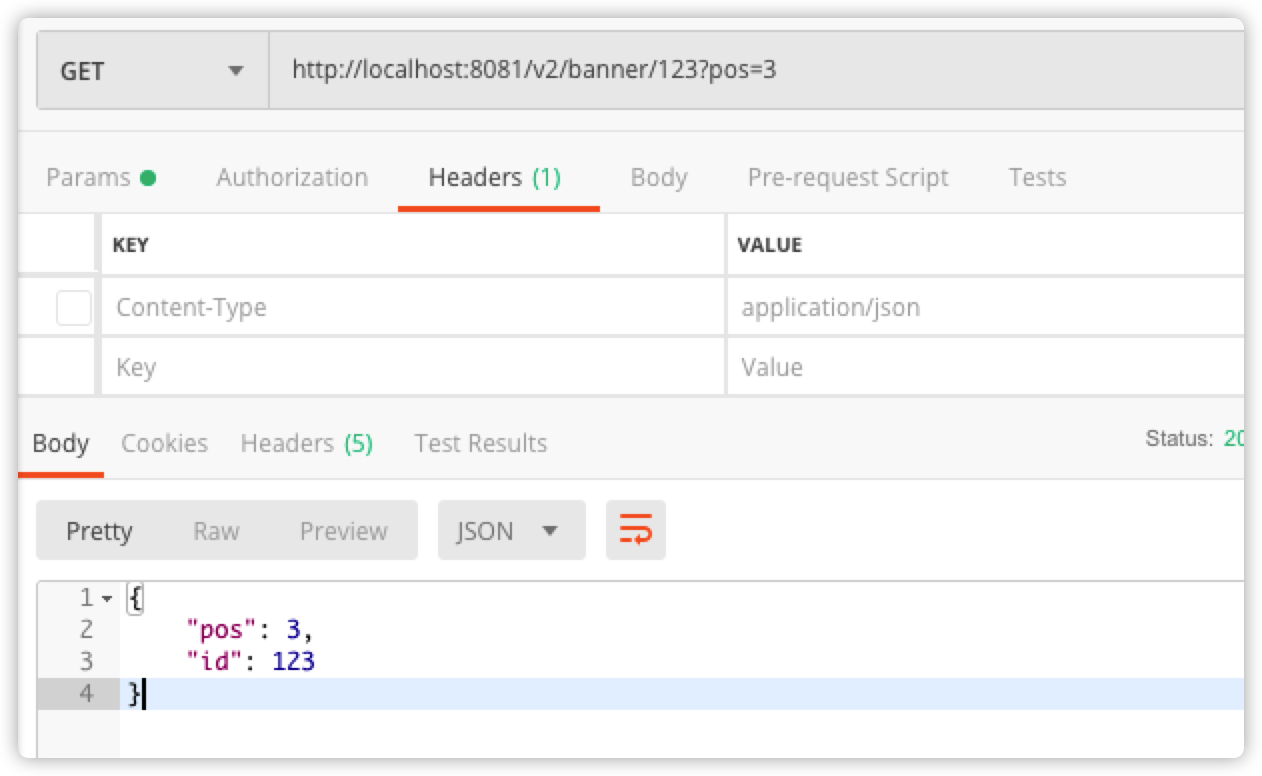Select the Tests tab
Image resolution: width=1262 pixels, height=776 pixels.
[1037, 178]
